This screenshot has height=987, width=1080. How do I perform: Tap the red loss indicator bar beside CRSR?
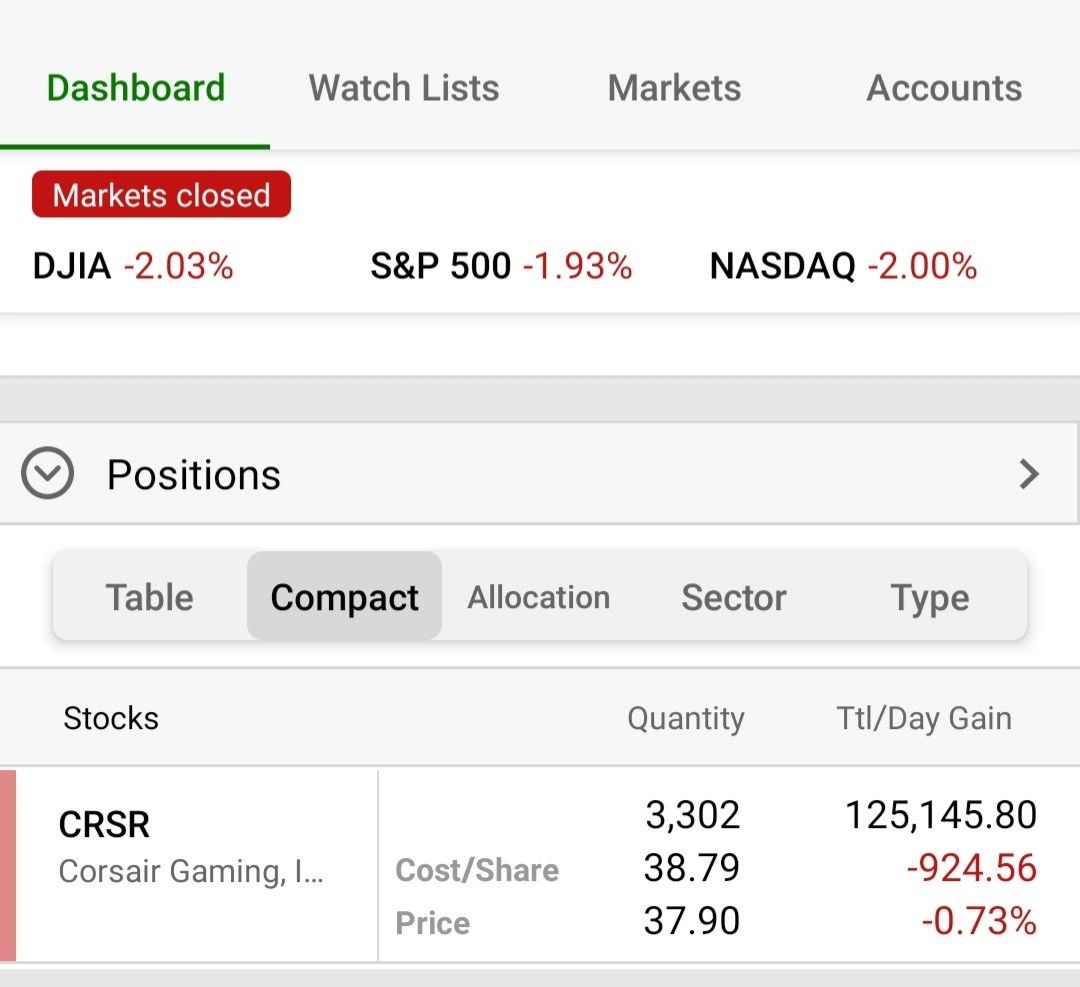click(8, 865)
